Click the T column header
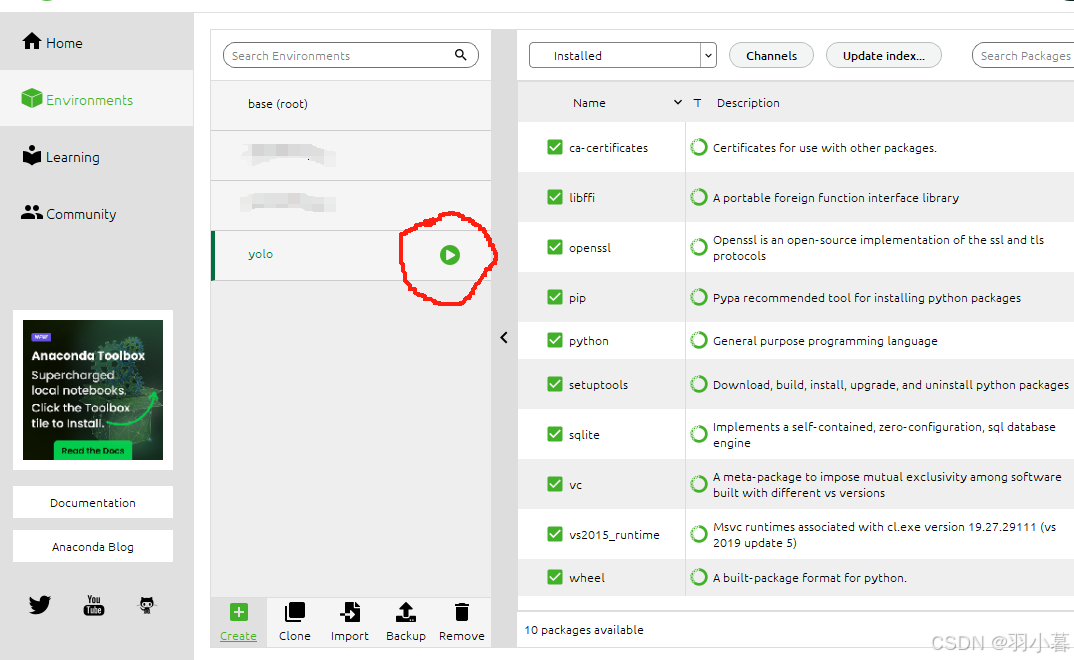This screenshot has height=660, width=1074. pos(697,103)
